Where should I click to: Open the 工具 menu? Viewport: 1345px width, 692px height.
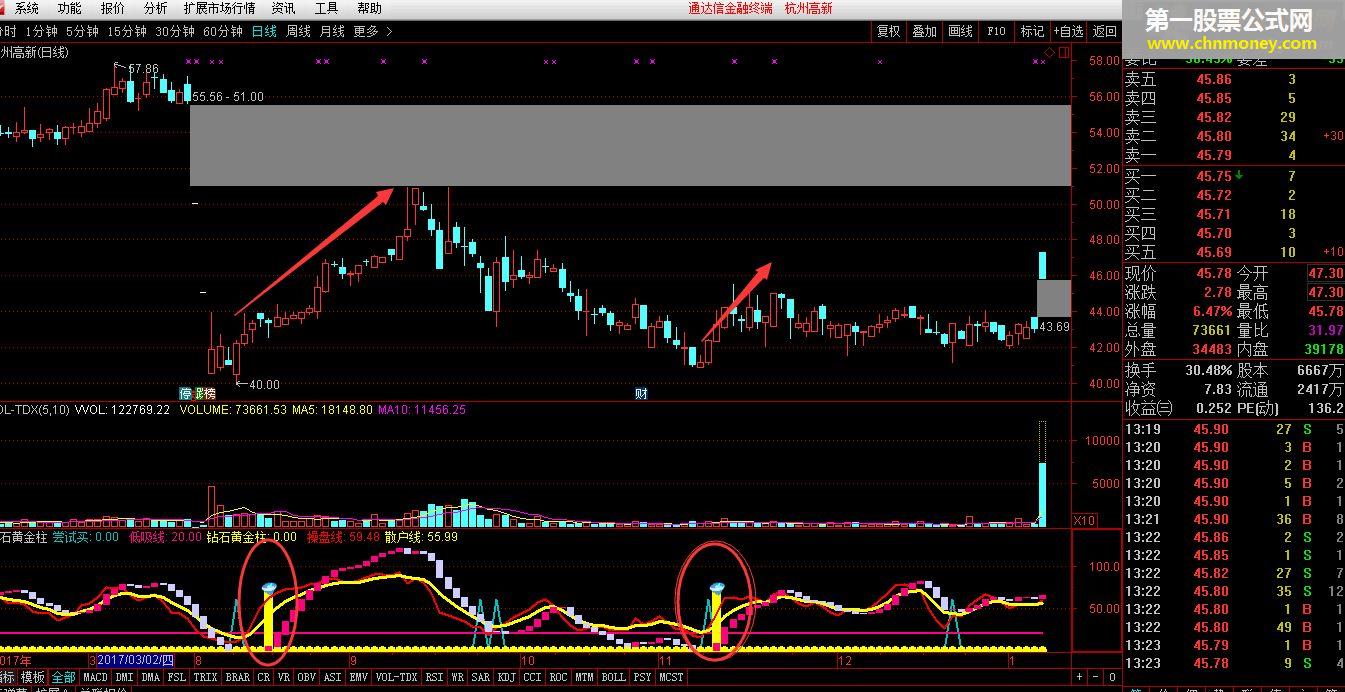(x=326, y=8)
